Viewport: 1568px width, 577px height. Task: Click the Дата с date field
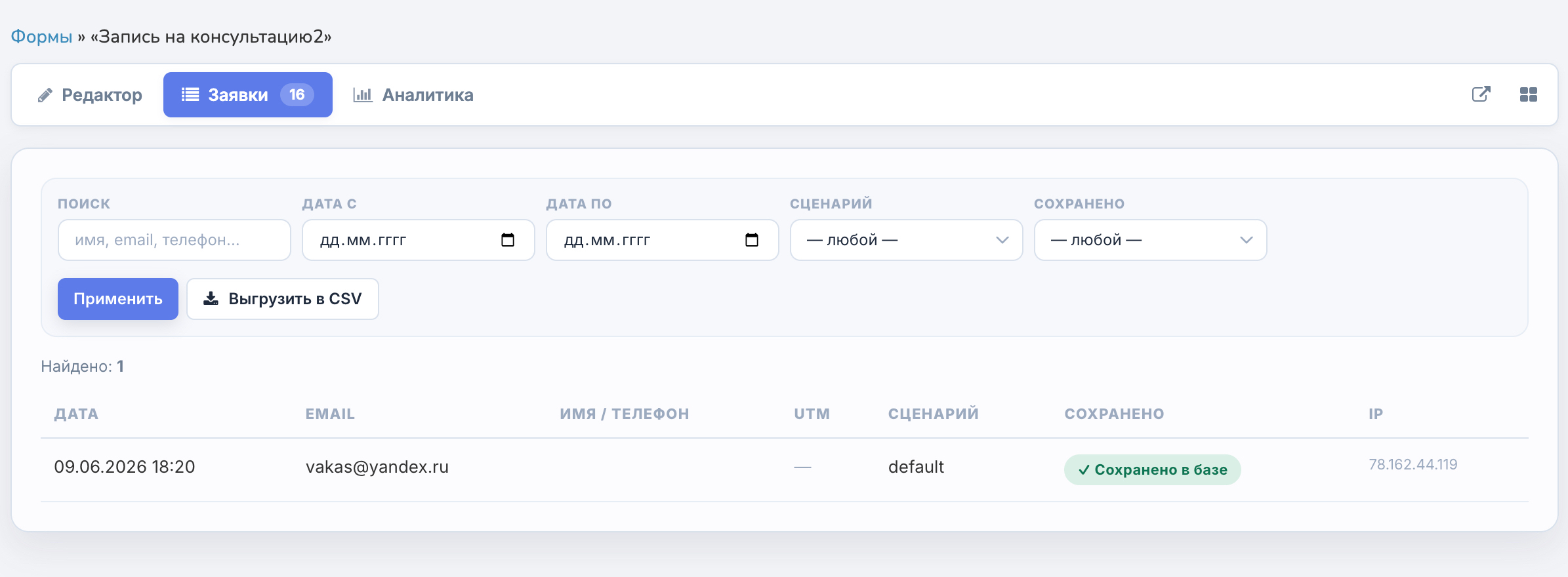[x=418, y=240]
